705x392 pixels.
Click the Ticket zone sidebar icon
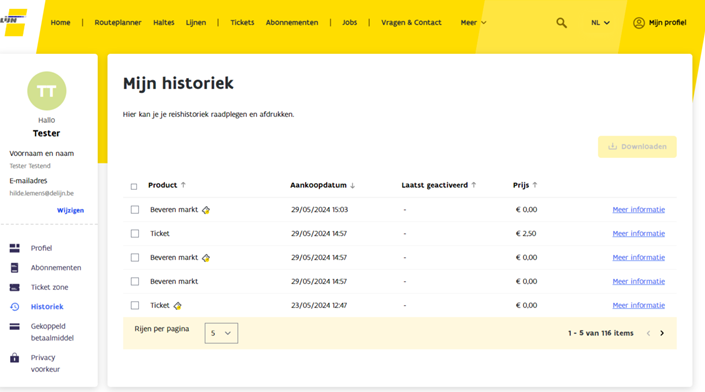click(14, 287)
